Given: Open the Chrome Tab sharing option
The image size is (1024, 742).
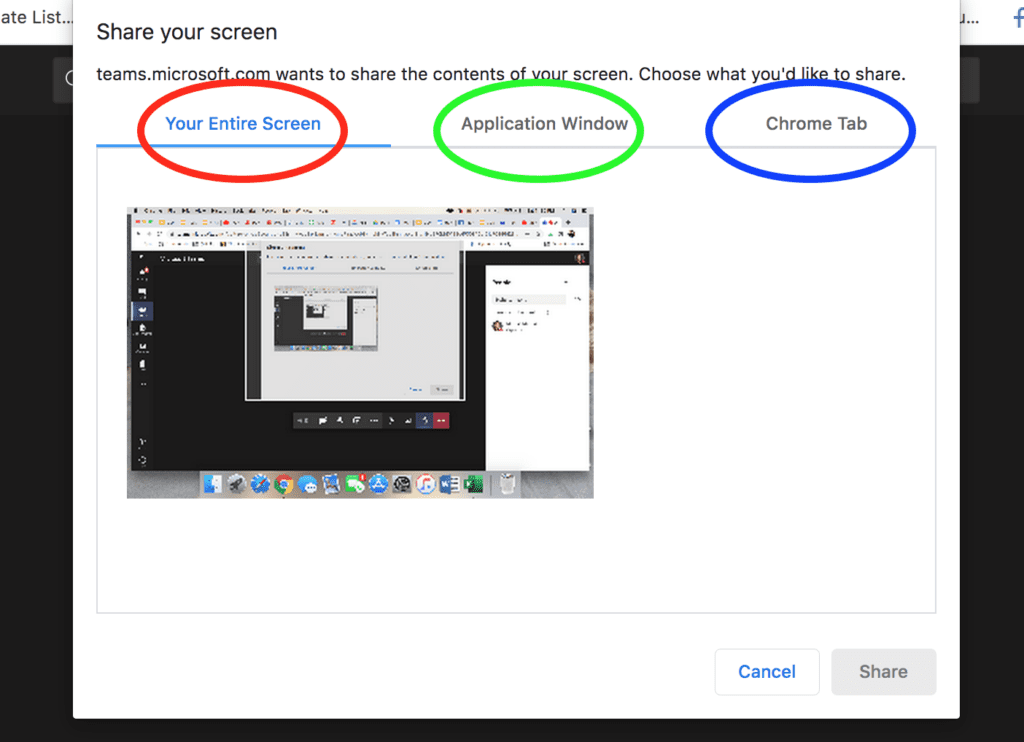Looking at the screenshot, I should coord(816,123).
